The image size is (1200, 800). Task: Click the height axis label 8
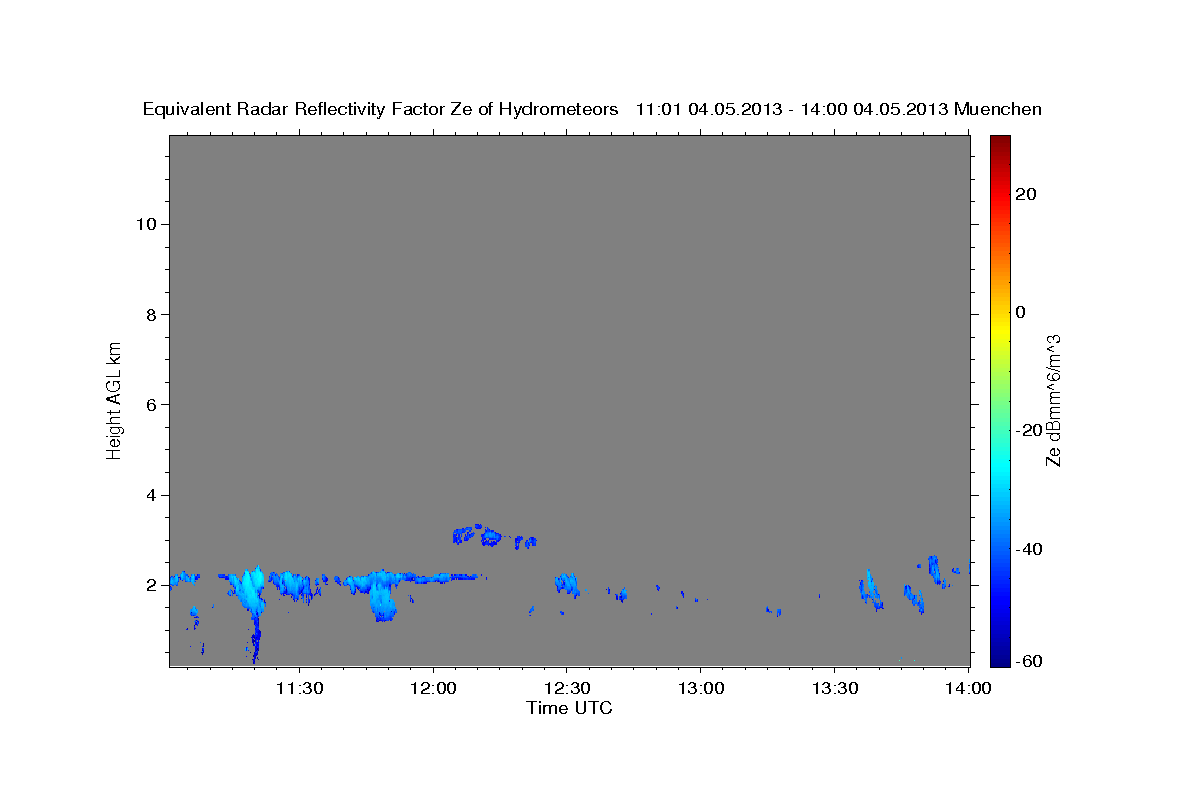(150, 315)
